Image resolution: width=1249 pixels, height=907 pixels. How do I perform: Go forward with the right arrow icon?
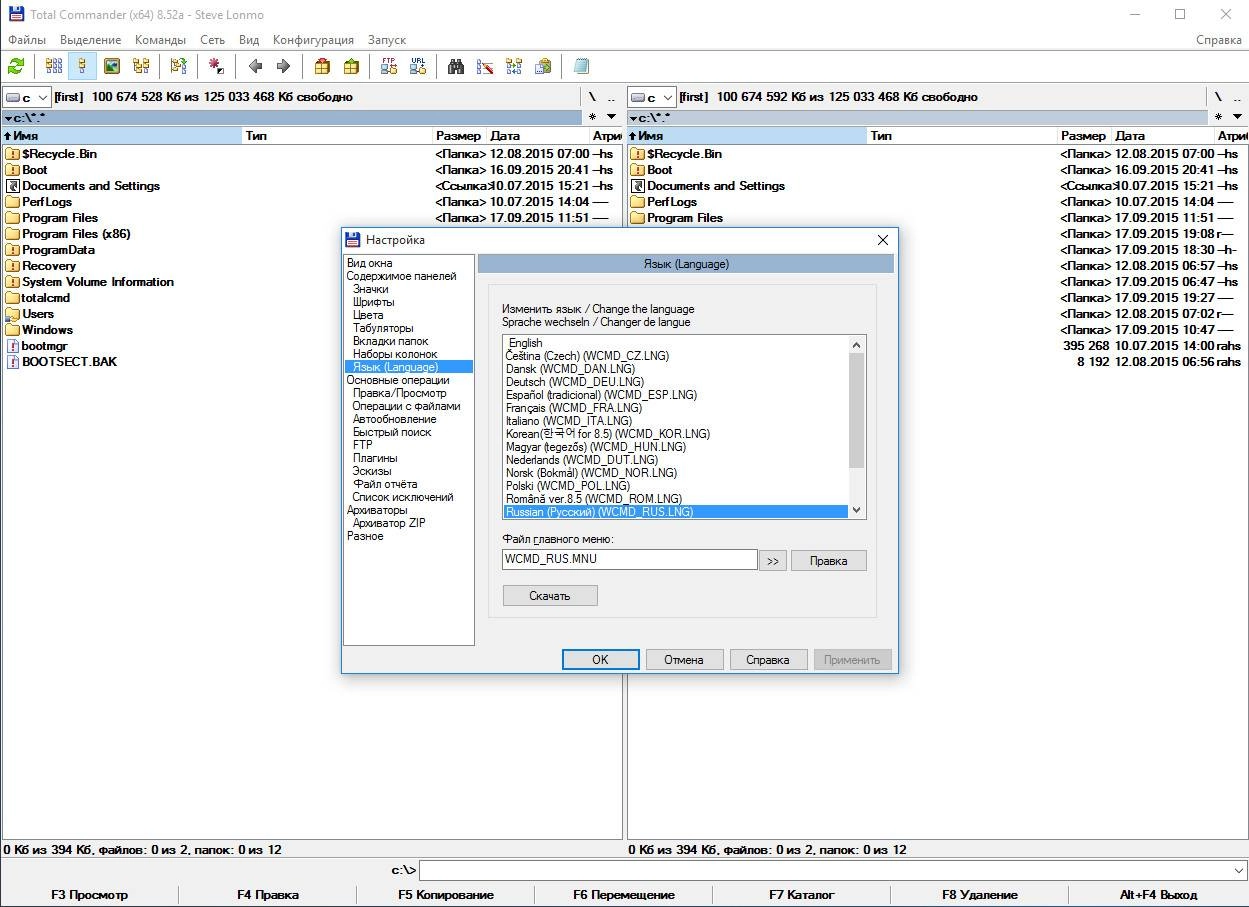(x=283, y=66)
